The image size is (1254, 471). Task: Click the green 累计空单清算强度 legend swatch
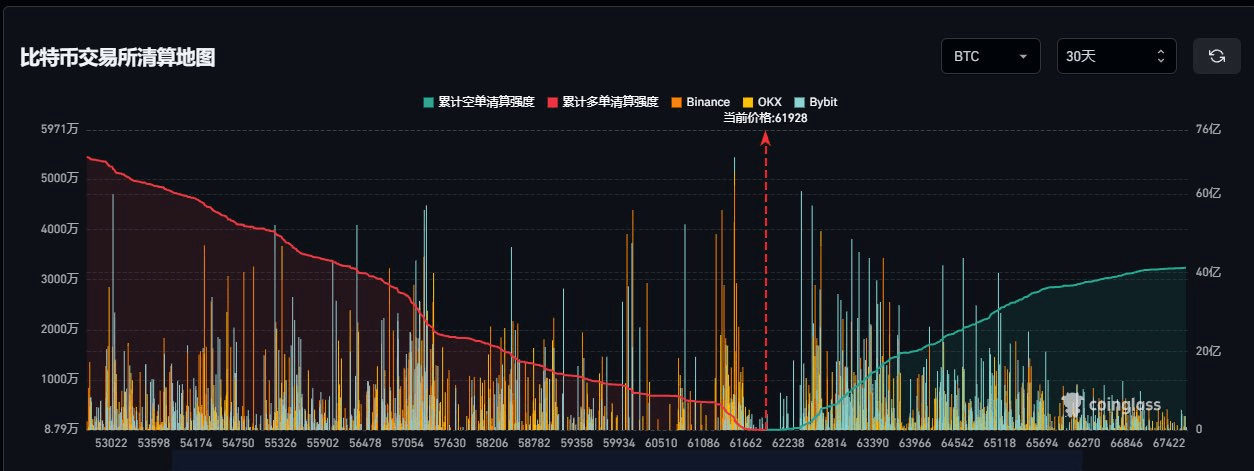coord(429,102)
